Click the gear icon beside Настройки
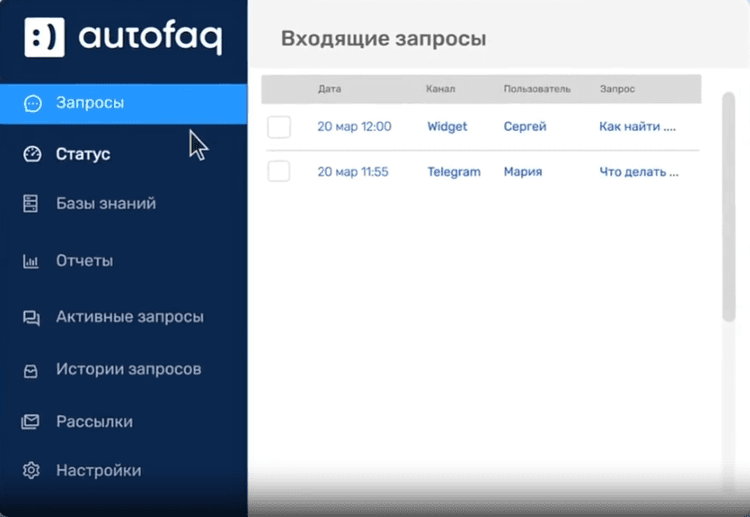This screenshot has height=517, width=750. click(31, 471)
